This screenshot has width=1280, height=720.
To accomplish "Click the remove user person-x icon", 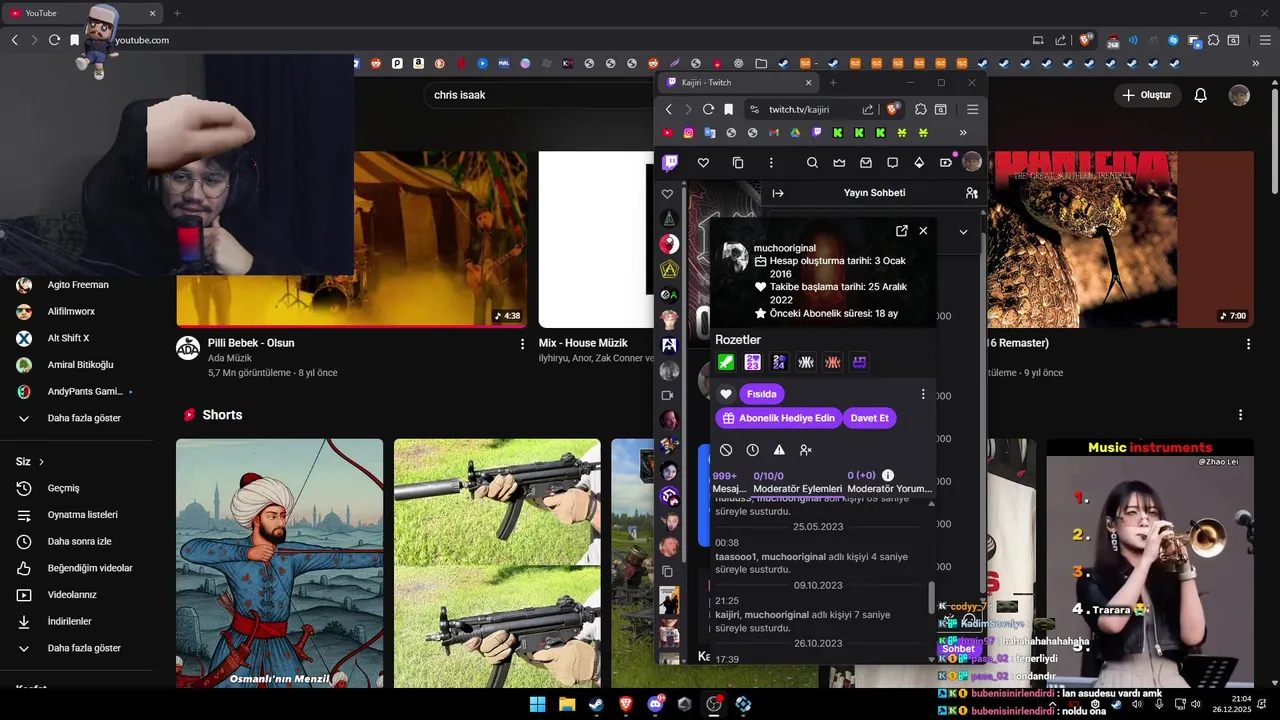I will point(805,451).
